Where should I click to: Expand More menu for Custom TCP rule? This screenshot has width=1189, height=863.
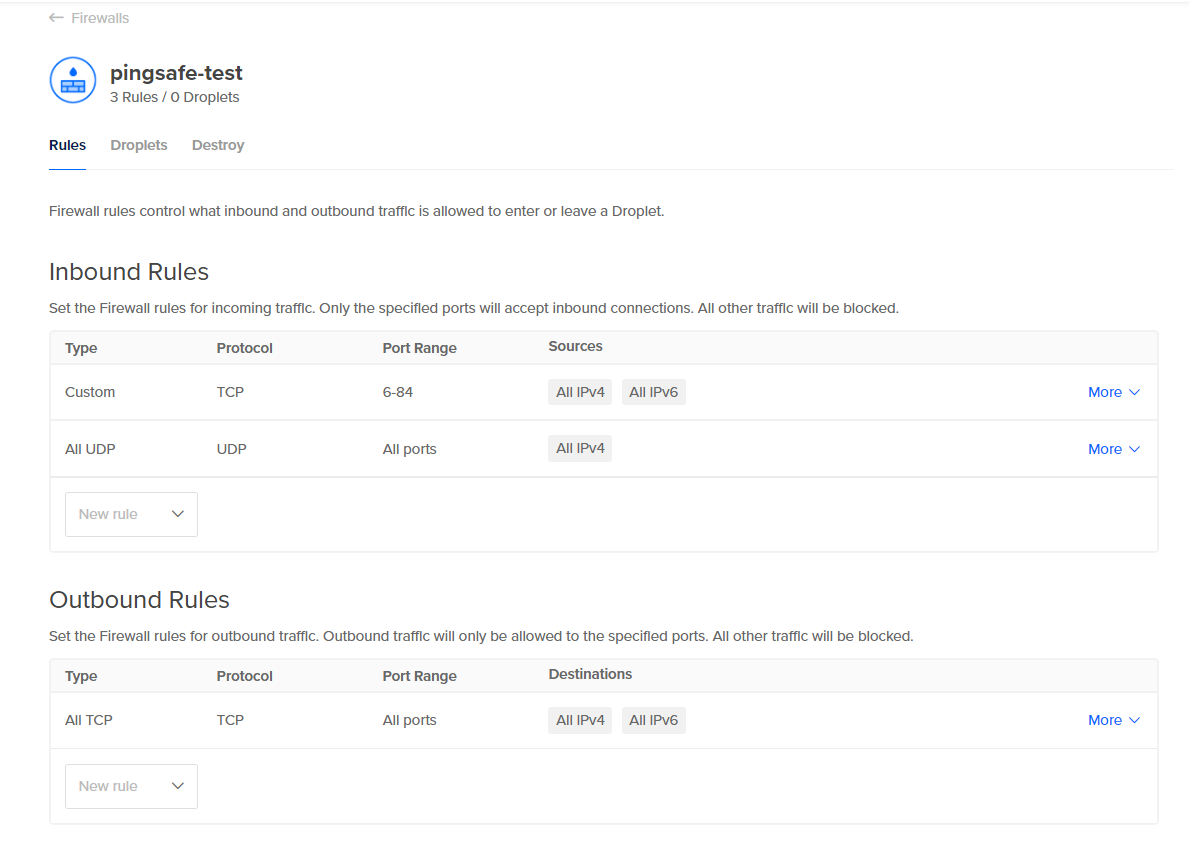click(1113, 392)
